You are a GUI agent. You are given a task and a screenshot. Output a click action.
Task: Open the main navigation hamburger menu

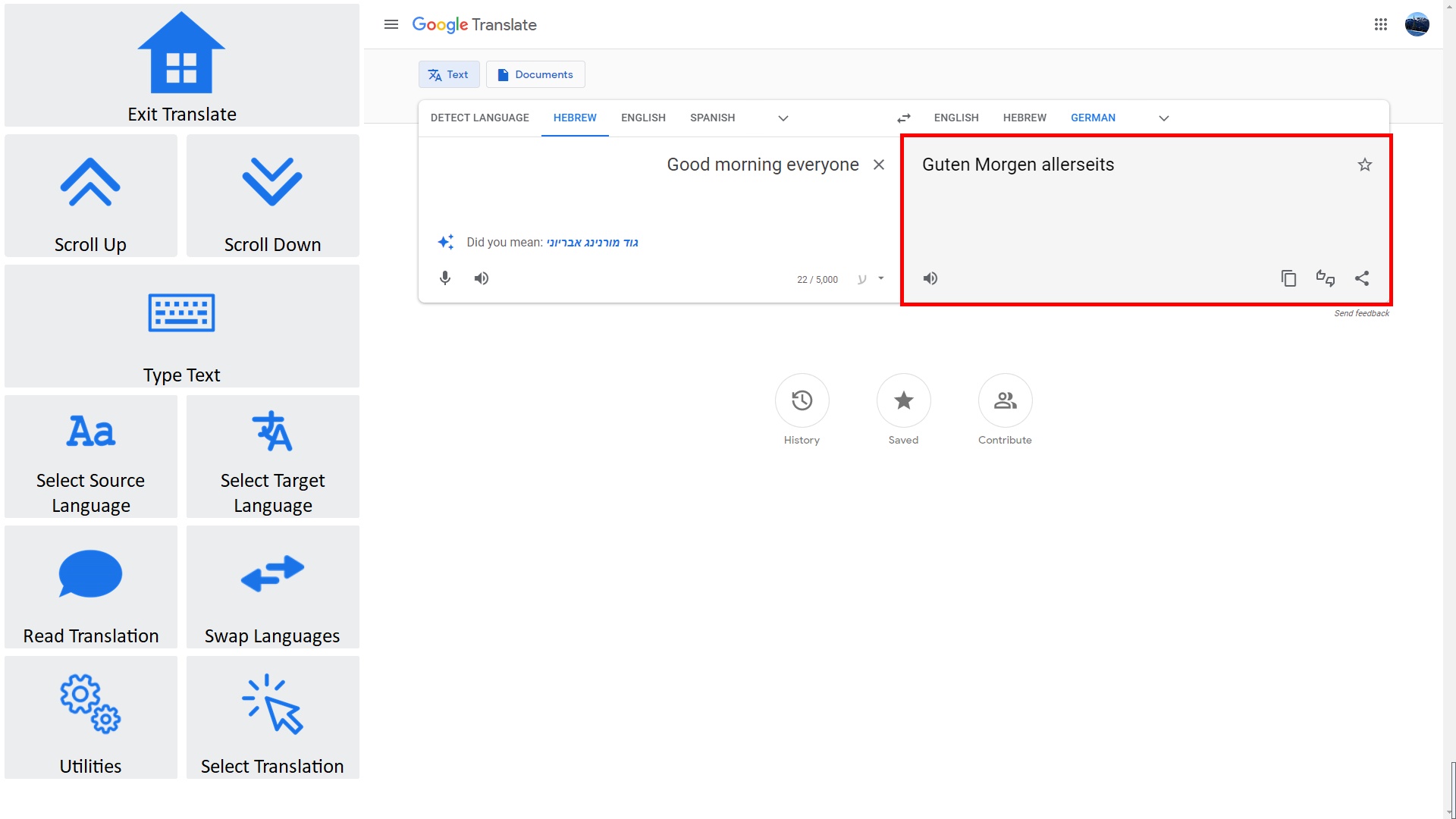click(x=391, y=24)
